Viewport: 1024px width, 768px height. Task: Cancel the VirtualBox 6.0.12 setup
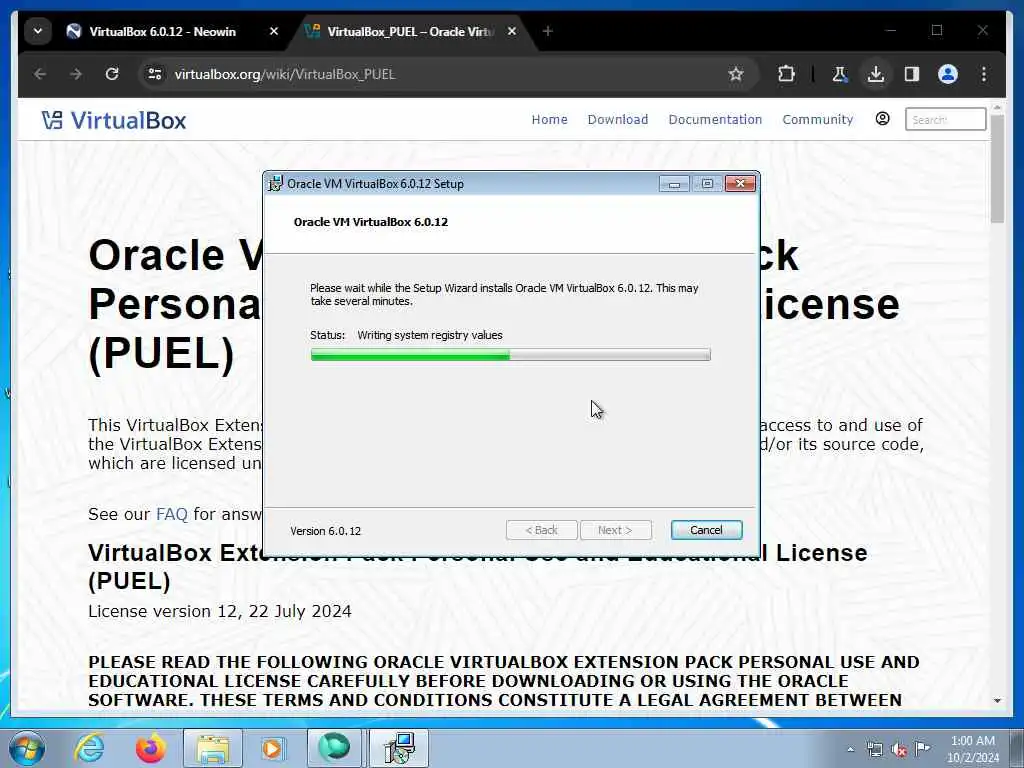coord(706,530)
